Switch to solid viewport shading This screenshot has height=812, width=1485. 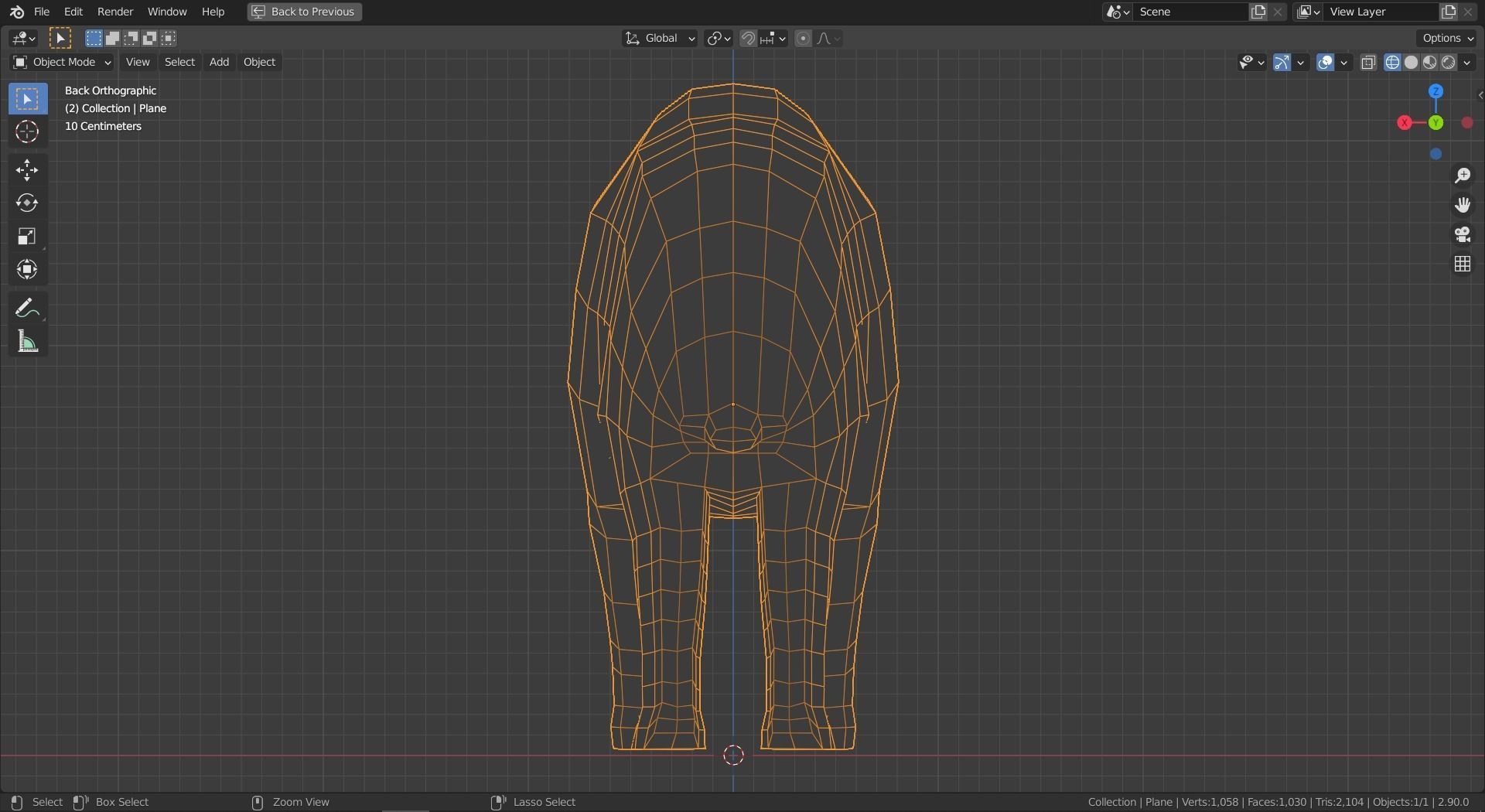(x=1412, y=63)
